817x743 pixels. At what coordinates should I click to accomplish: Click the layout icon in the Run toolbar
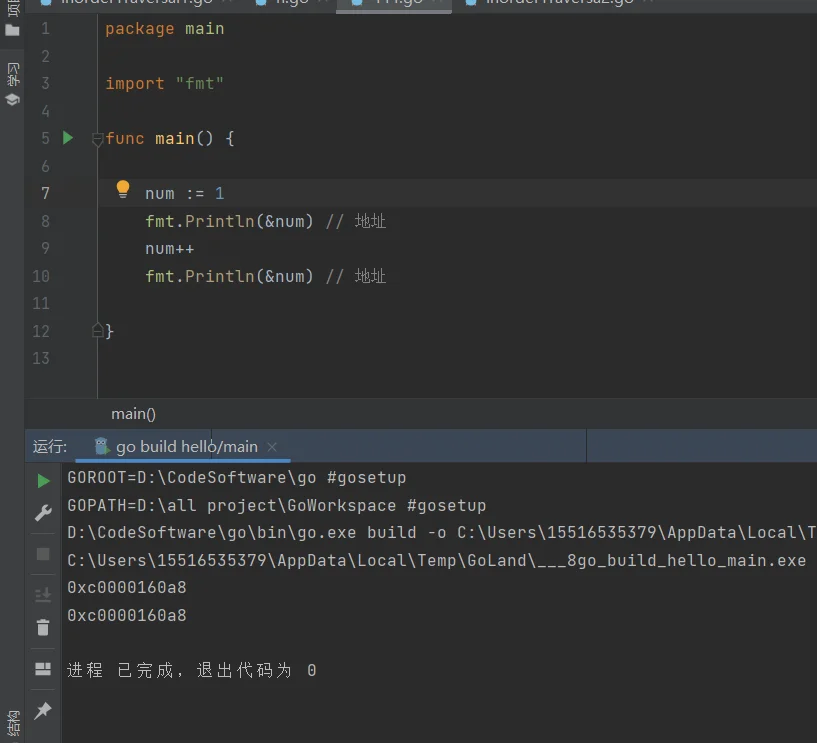pyautogui.click(x=43, y=668)
